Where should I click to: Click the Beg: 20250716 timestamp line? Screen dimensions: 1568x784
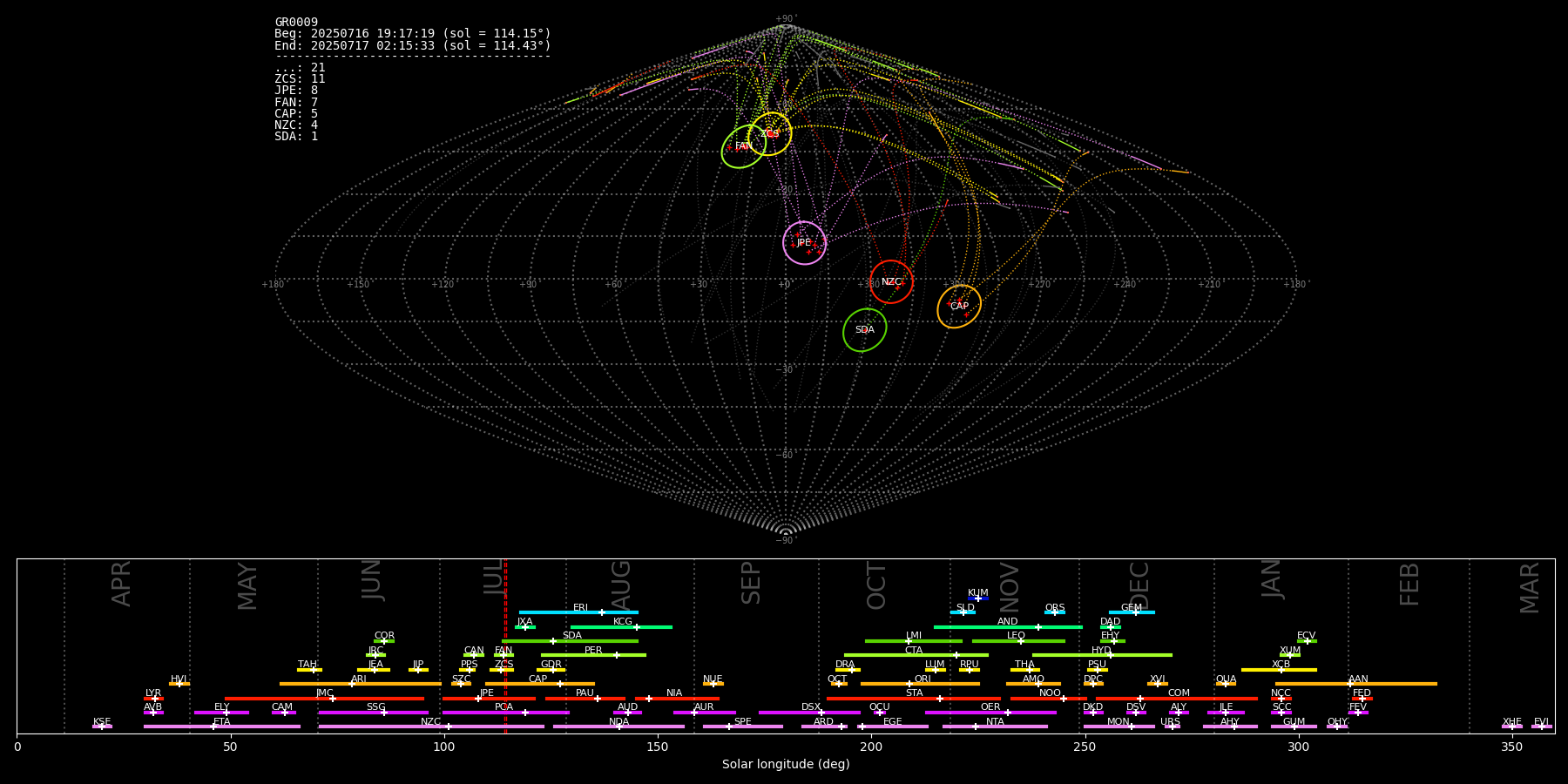pos(413,34)
